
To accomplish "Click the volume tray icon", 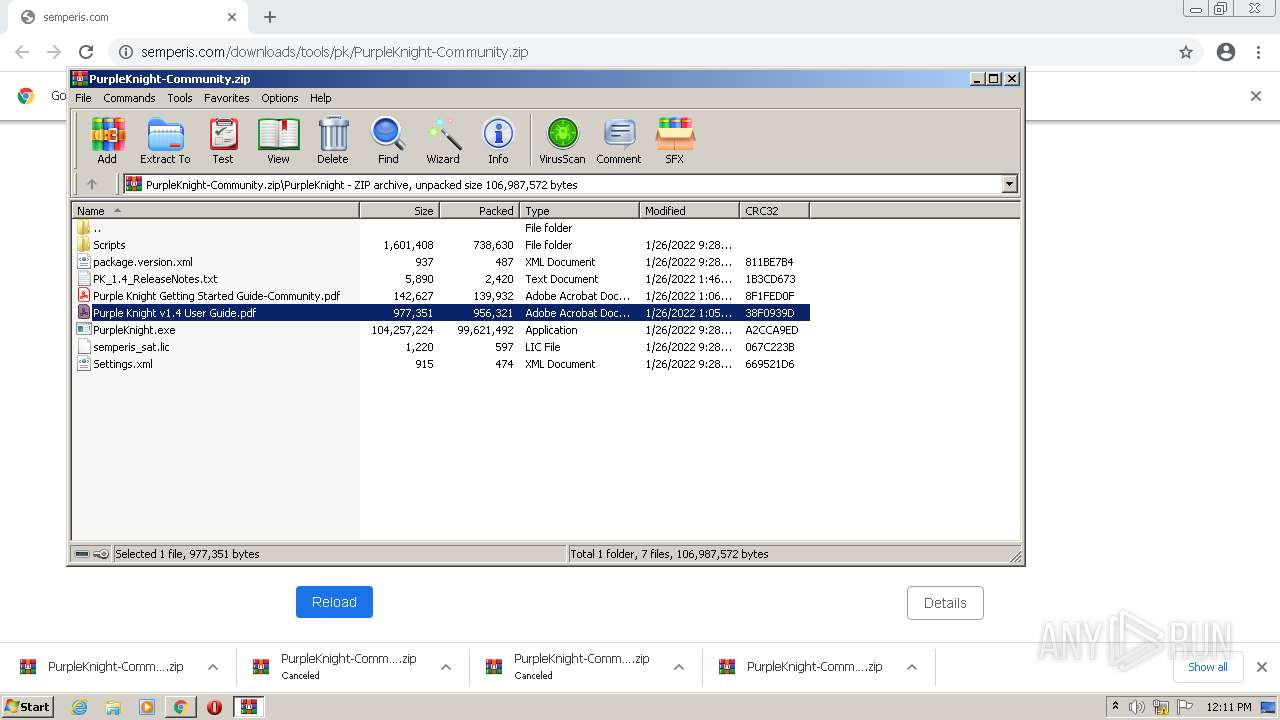I will pos(1137,707).
